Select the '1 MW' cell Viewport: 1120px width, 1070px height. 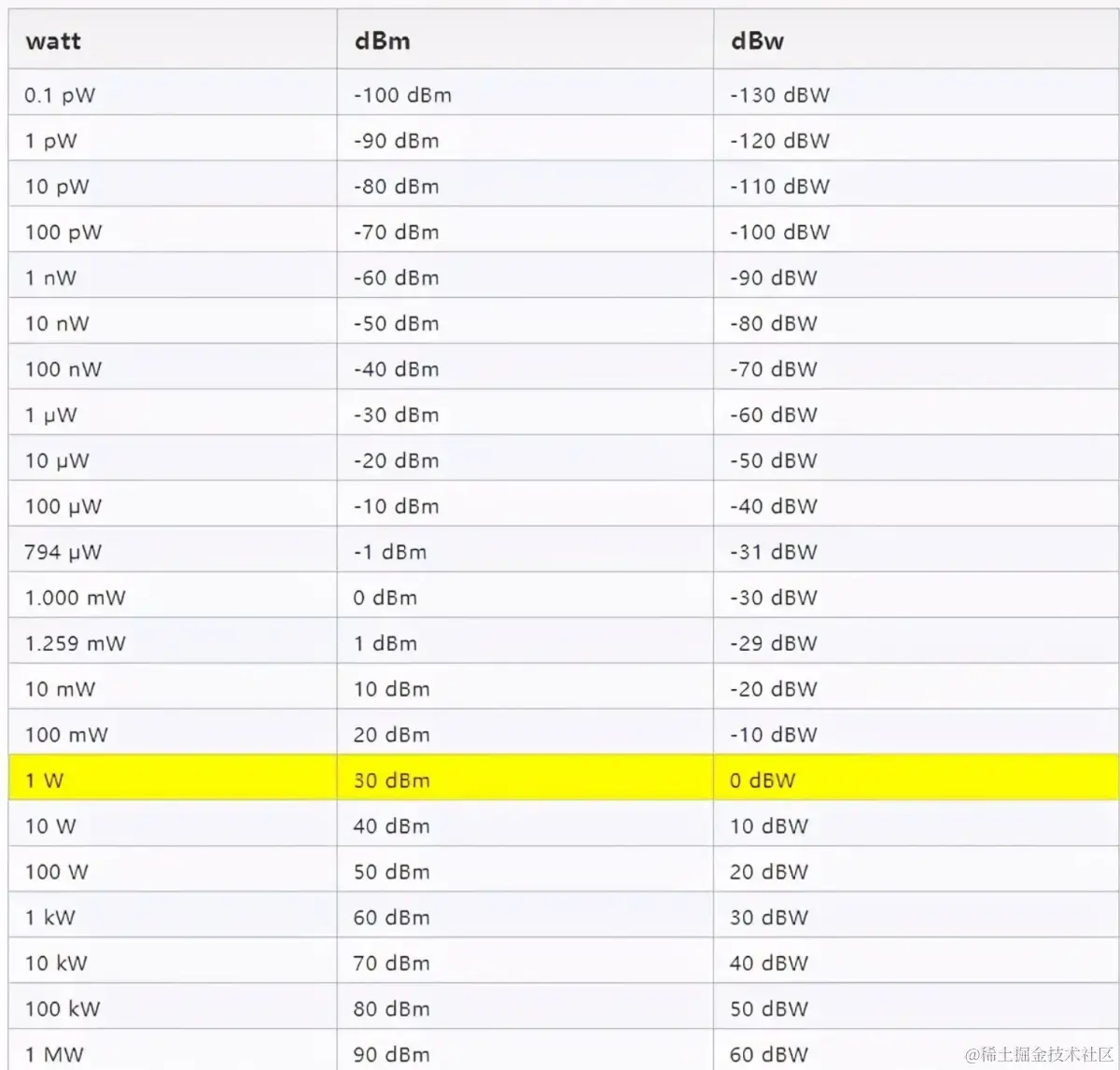(173, 1051)
